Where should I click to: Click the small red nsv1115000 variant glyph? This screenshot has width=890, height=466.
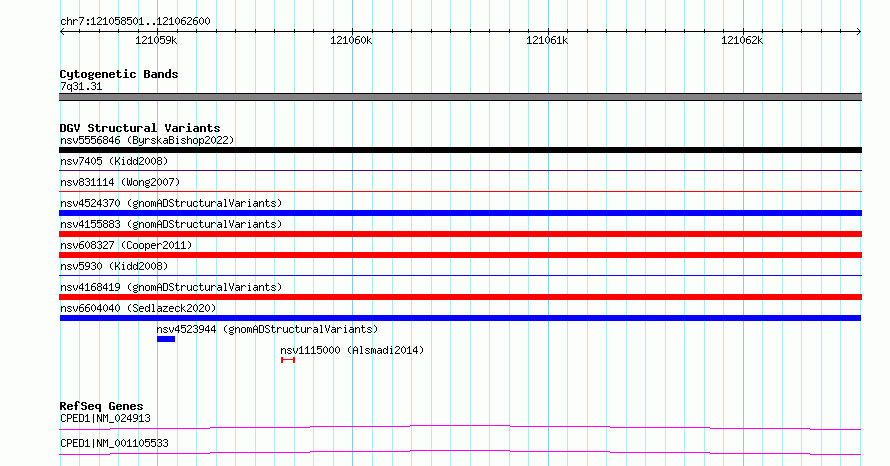[x=288, y=360]
